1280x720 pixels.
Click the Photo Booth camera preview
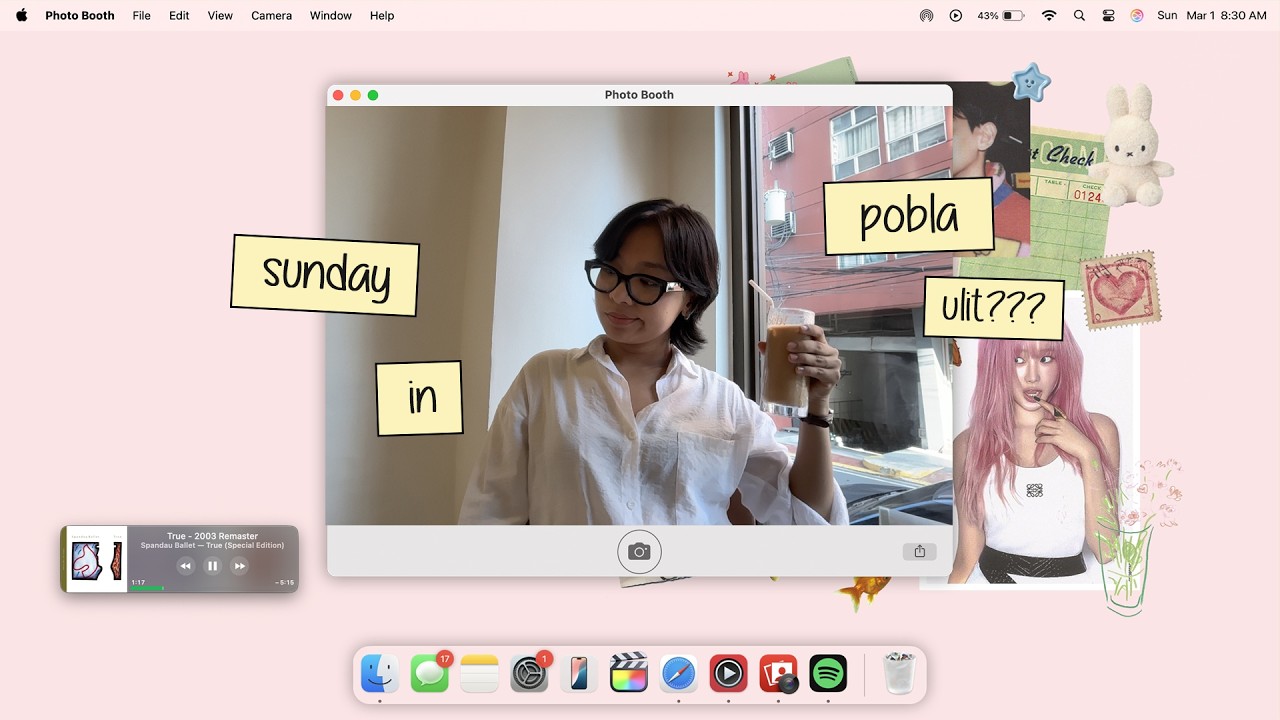click(639, 315)
